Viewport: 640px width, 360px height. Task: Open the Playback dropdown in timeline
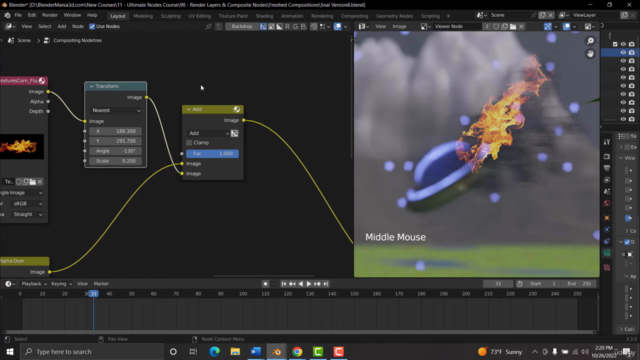tap(34, 284)
